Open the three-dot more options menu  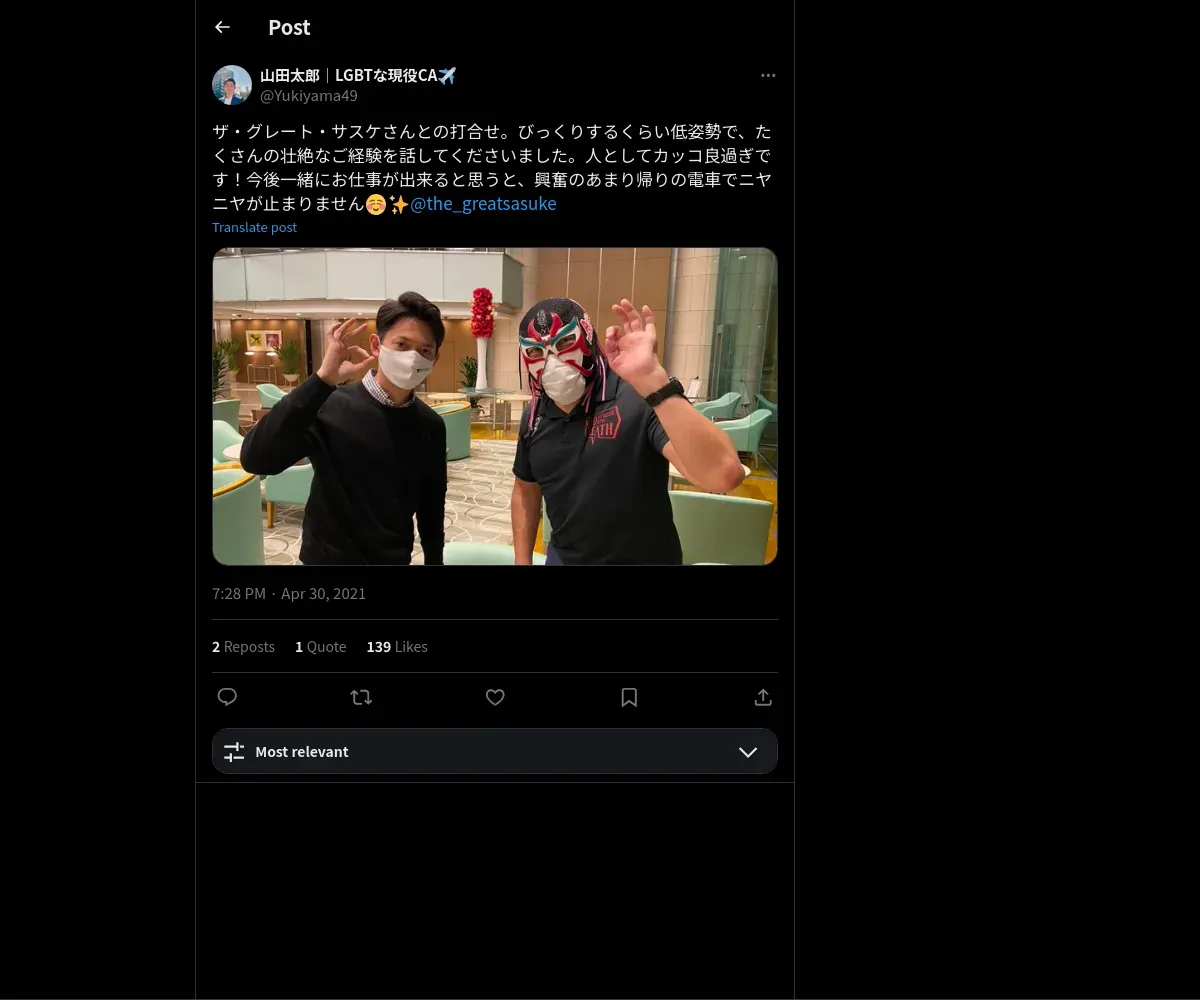[x=768, y=76]
